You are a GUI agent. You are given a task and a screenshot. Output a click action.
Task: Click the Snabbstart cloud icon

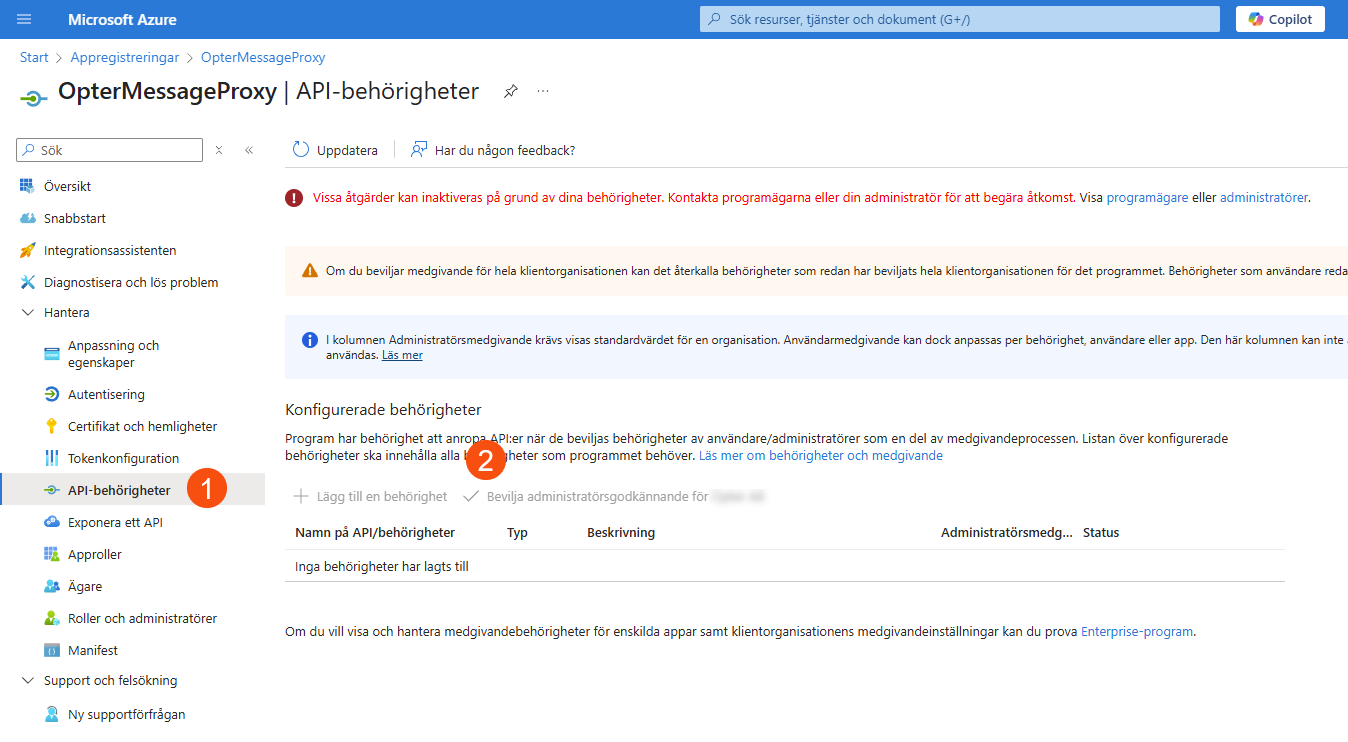point(27,218)
